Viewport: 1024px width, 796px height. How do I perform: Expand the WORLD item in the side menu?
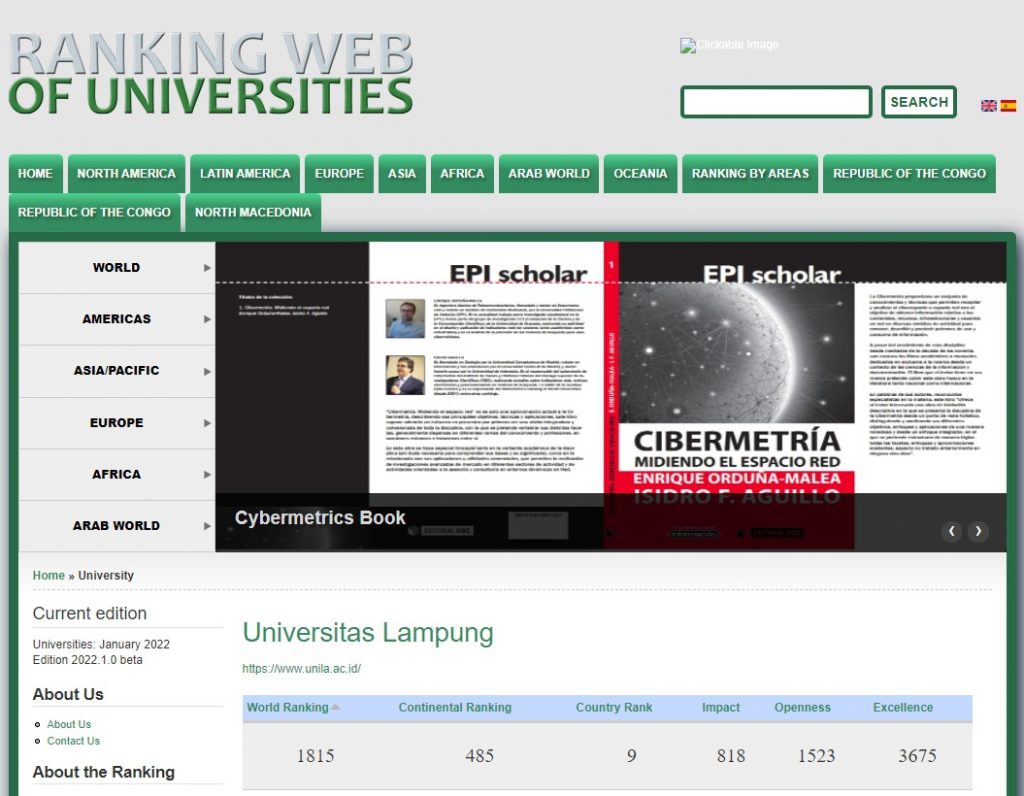pos(117,268)
